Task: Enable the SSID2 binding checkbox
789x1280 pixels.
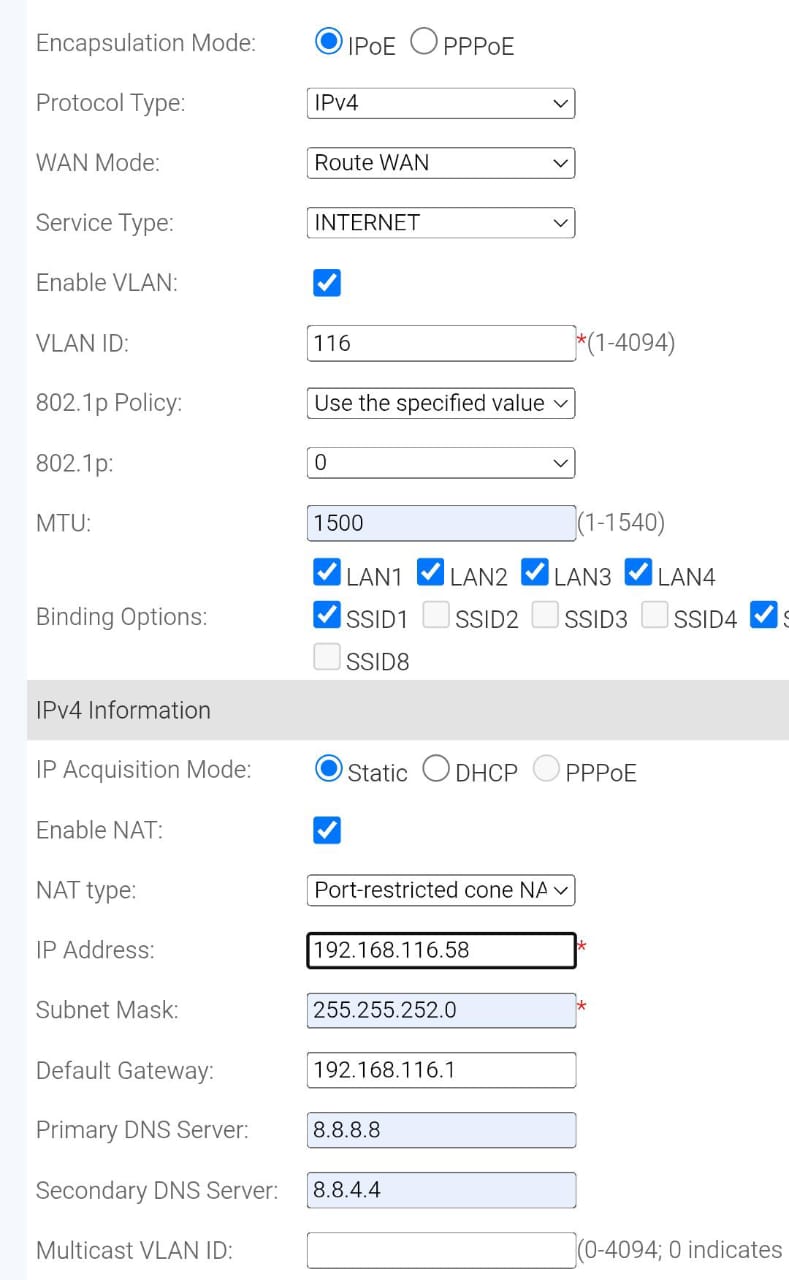Action: [x=436, y=615]
